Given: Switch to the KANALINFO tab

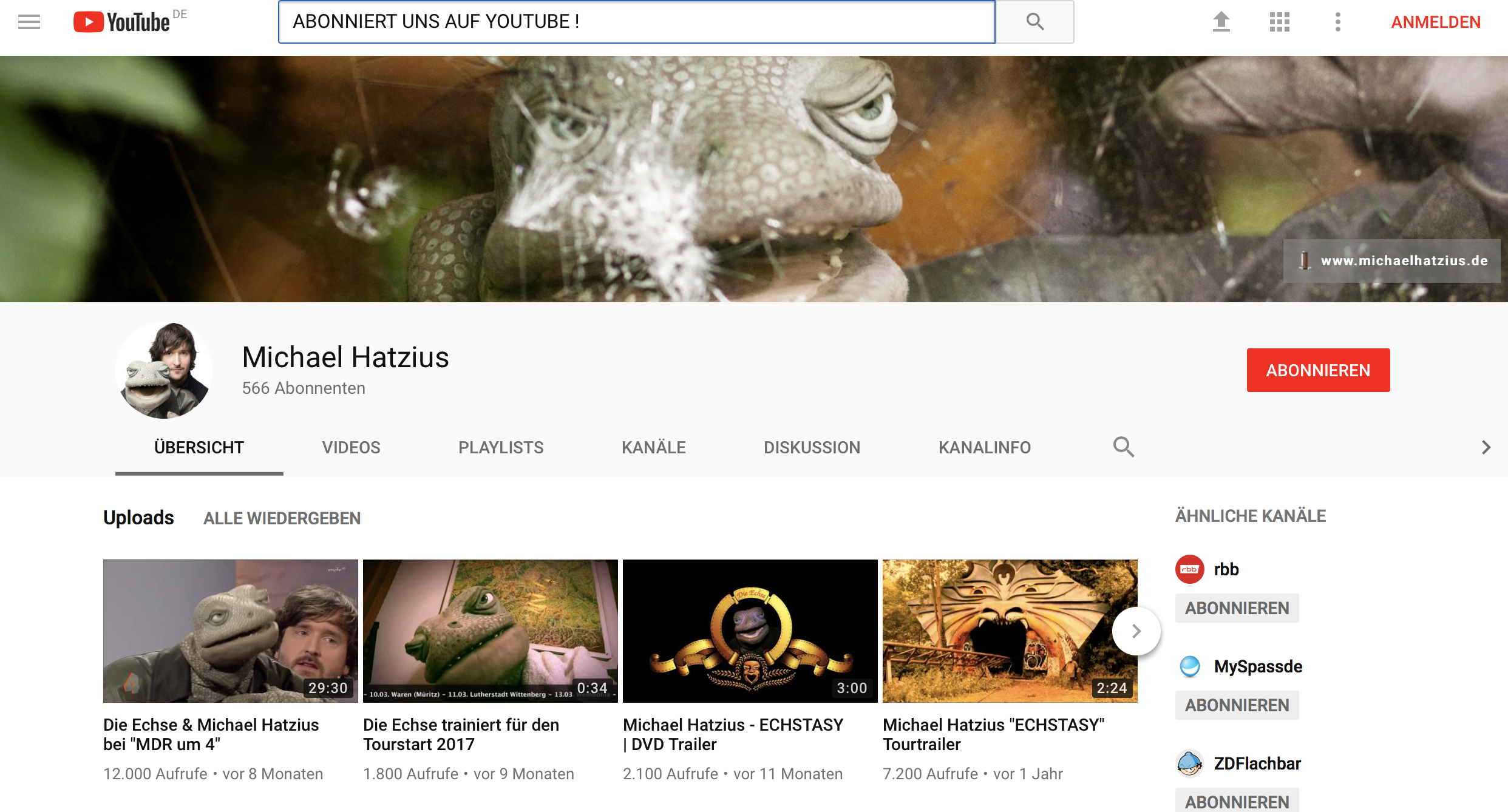Looking at the screenshot, I should pos(984,447).
